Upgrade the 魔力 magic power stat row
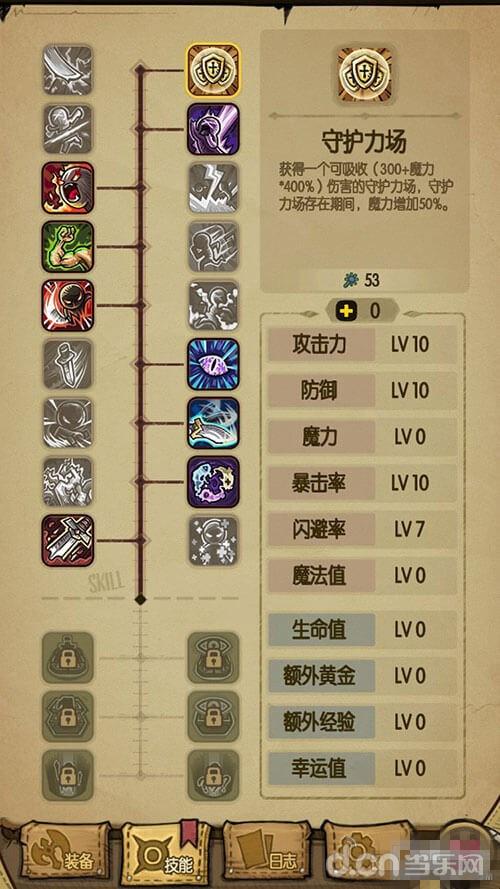This screenshot has height=889, width=500. click(363, 438)
